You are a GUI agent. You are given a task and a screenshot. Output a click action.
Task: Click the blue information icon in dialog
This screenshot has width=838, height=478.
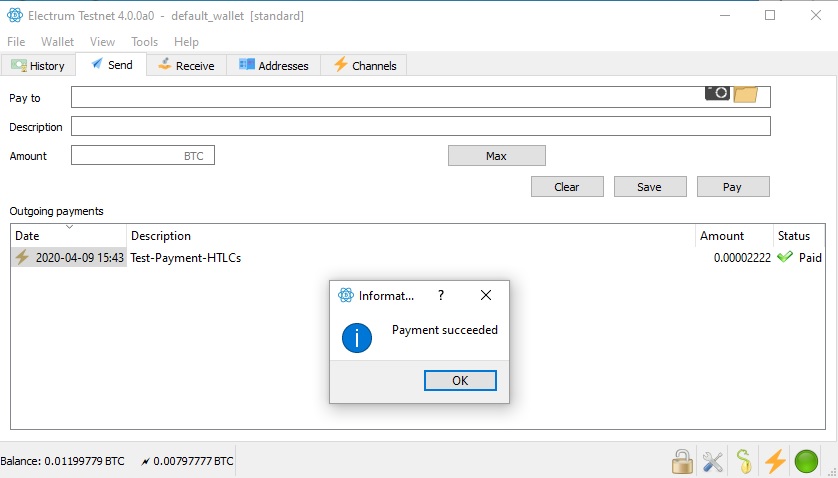coord(356,338)
